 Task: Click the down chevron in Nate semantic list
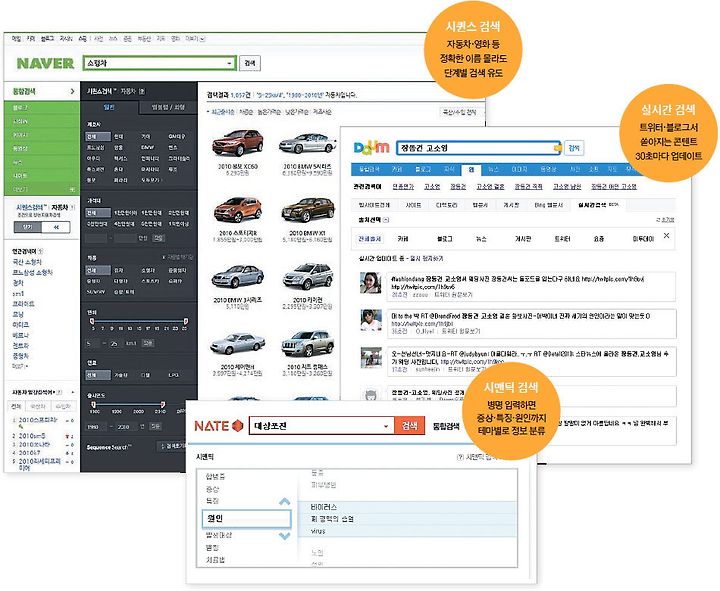coord(285,536)
